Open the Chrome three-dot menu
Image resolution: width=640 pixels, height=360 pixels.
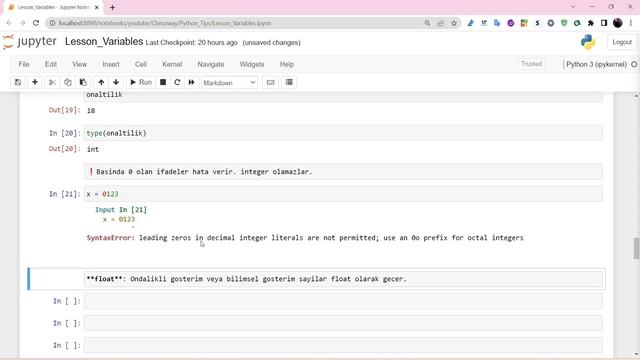coord(631,23)
